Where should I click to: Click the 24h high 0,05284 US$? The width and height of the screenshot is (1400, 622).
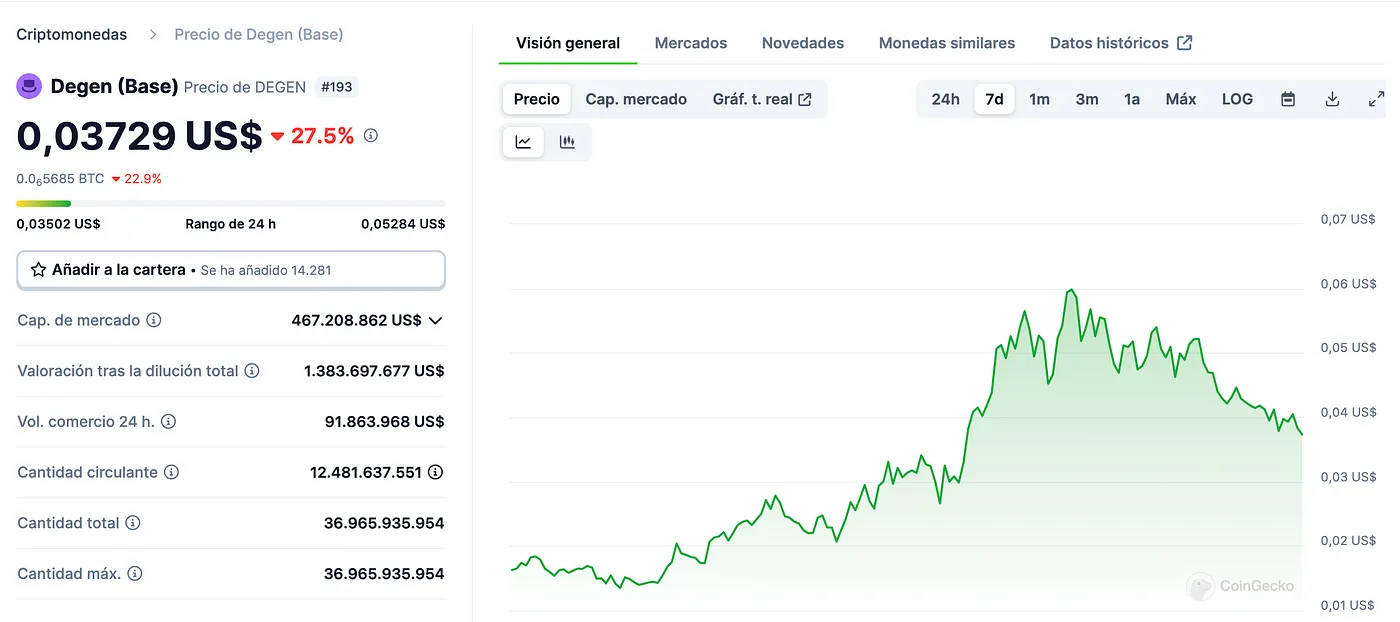[x=403, y=224]
